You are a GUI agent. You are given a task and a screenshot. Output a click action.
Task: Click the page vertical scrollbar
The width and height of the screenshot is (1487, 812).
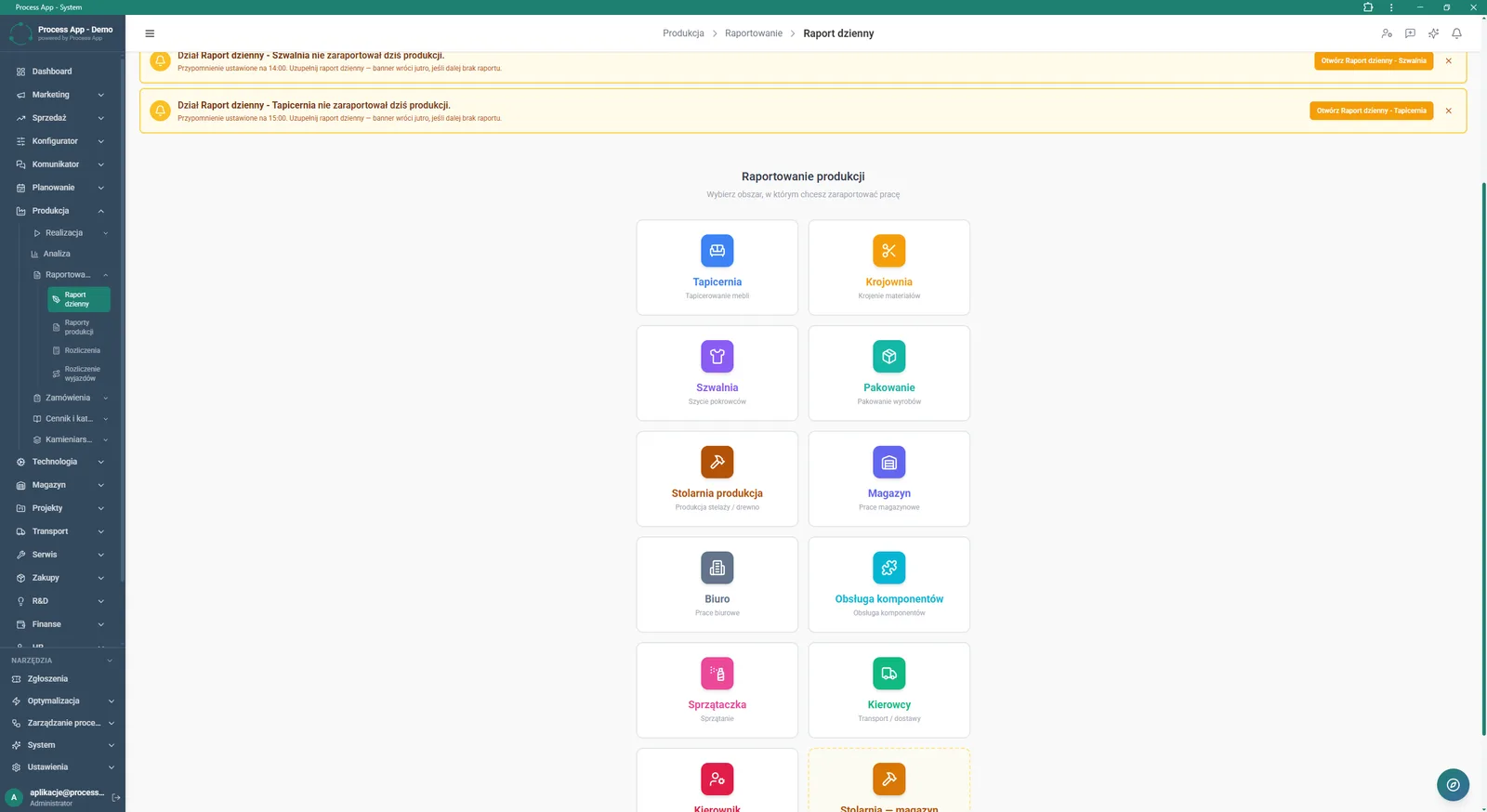click(1483, 460)
